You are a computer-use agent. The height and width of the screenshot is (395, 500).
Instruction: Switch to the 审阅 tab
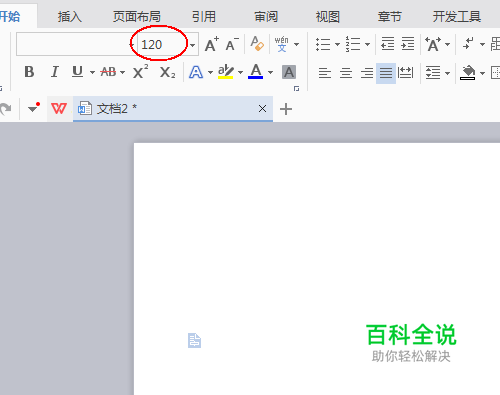(266, 16)
